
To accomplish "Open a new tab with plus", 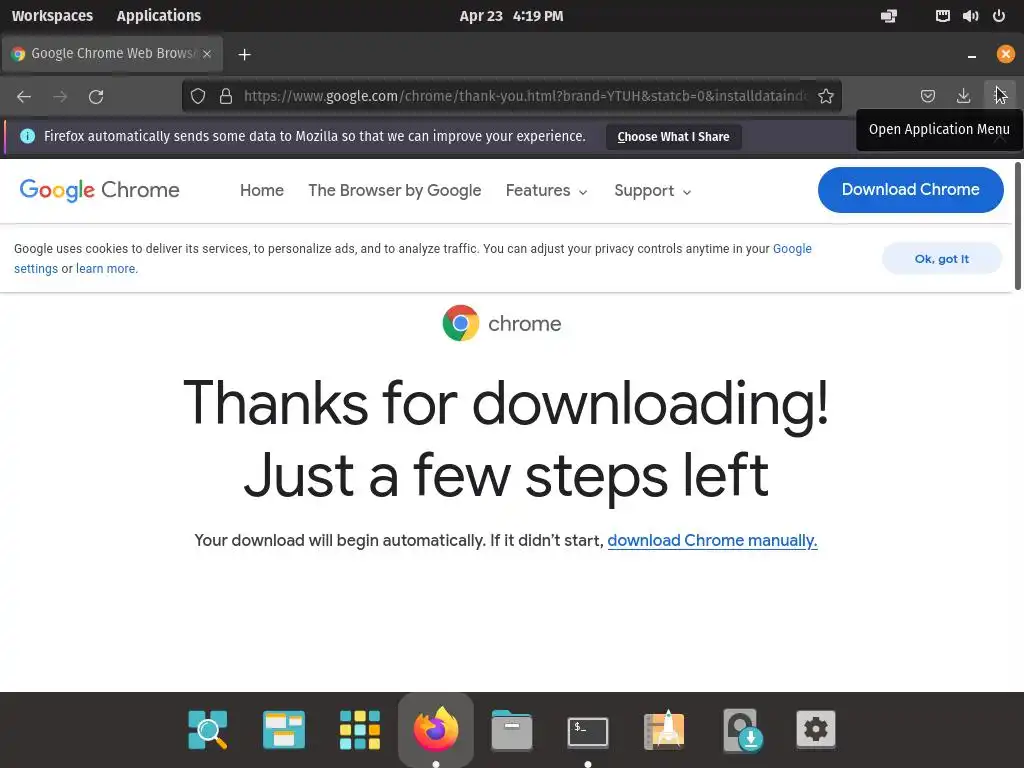I will [244, 54].
